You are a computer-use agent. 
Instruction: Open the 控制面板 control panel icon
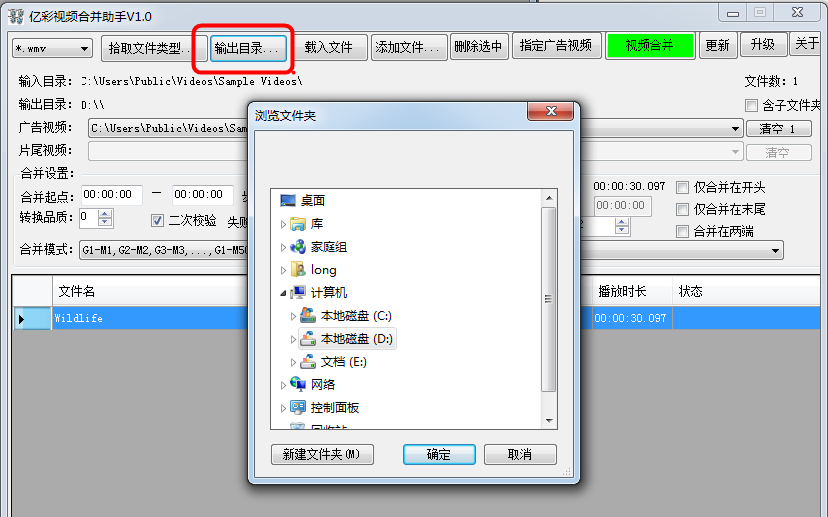click(298, 408)
